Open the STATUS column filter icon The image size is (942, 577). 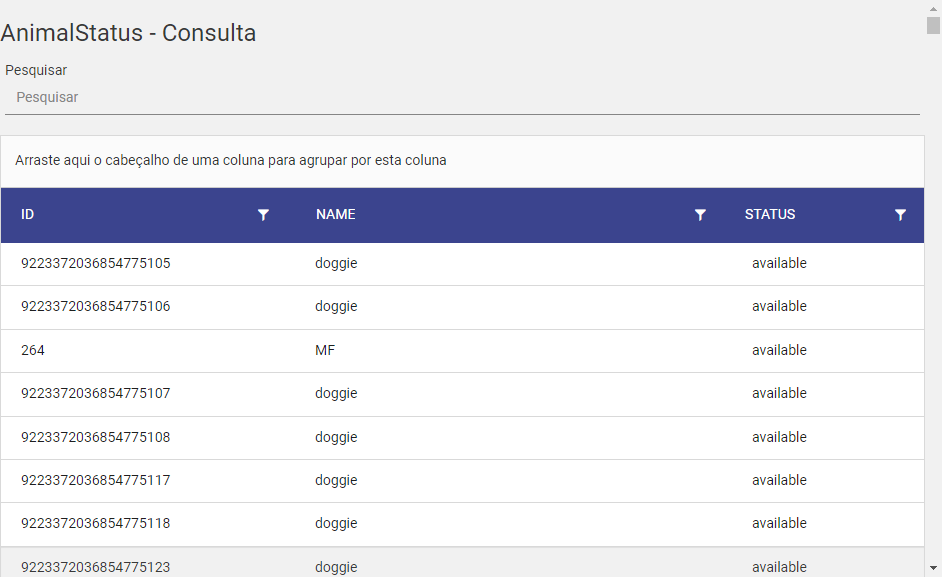click(x=900, y=215)
